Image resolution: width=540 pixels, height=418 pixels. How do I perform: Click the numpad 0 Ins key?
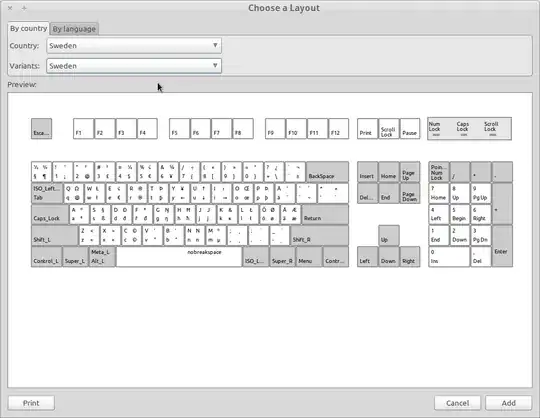449,257
